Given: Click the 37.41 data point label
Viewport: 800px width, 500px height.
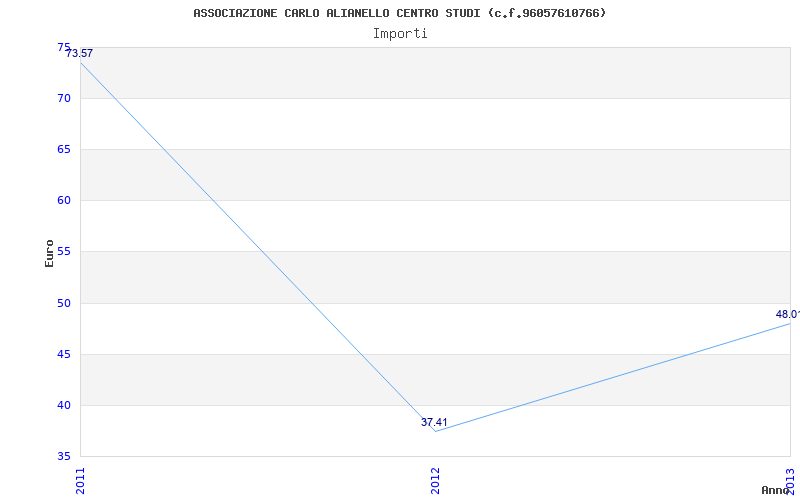Looking at the screenshot, I should (434, 422).
